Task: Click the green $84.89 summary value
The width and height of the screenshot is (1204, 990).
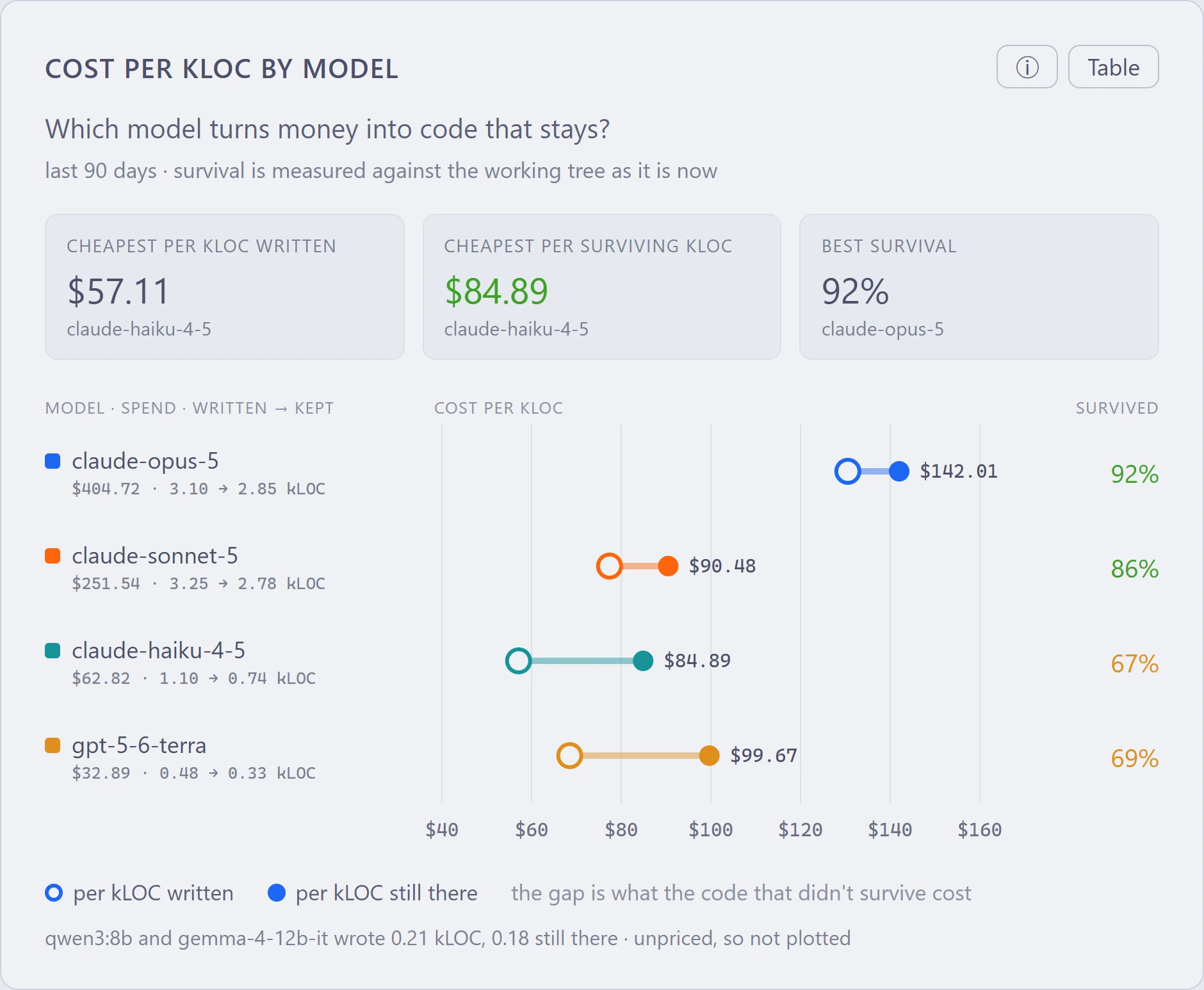Action: click(x=496, y=291)
